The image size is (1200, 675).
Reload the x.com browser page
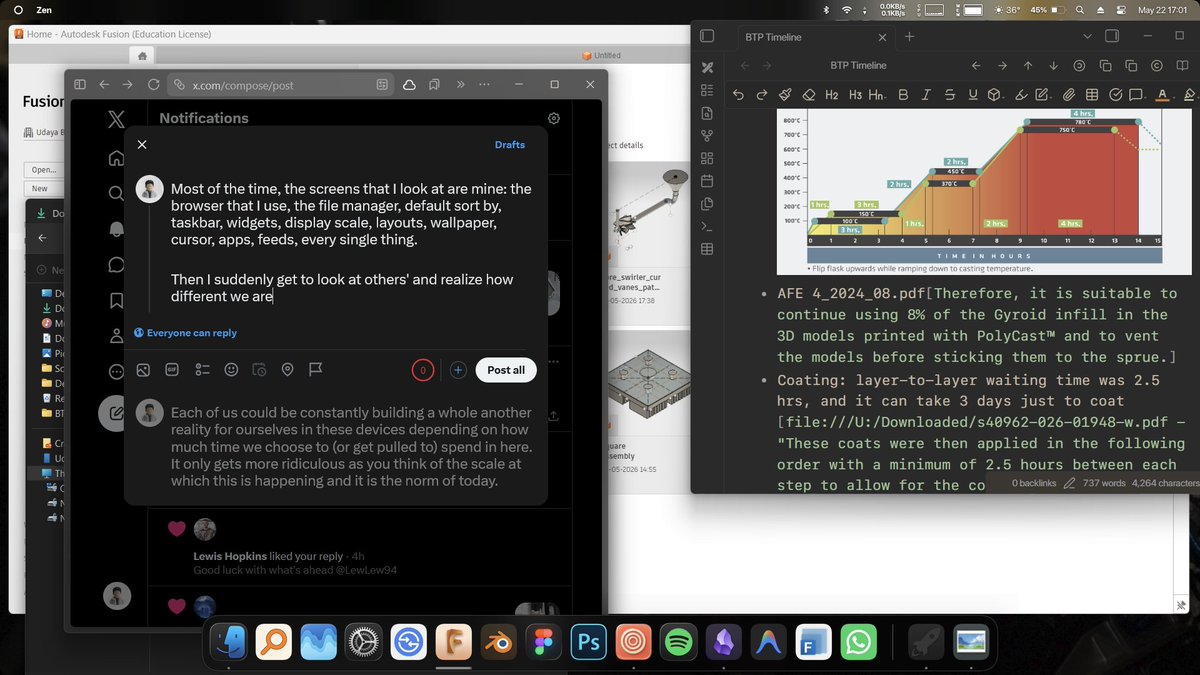click(x=153, y=85)
